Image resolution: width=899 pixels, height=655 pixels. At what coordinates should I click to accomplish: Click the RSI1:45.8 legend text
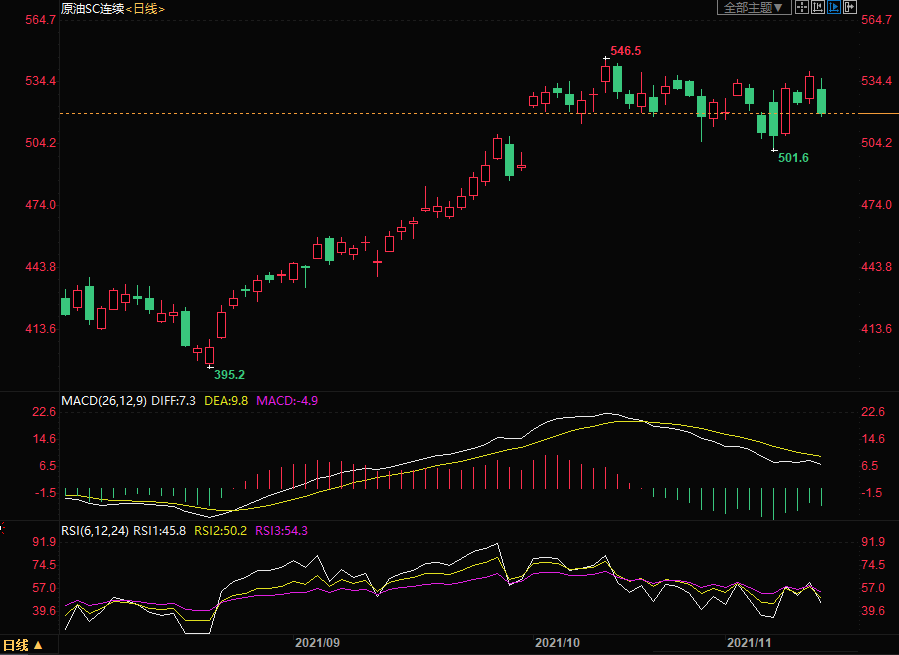pyautogui.click(x=161, y=531)
